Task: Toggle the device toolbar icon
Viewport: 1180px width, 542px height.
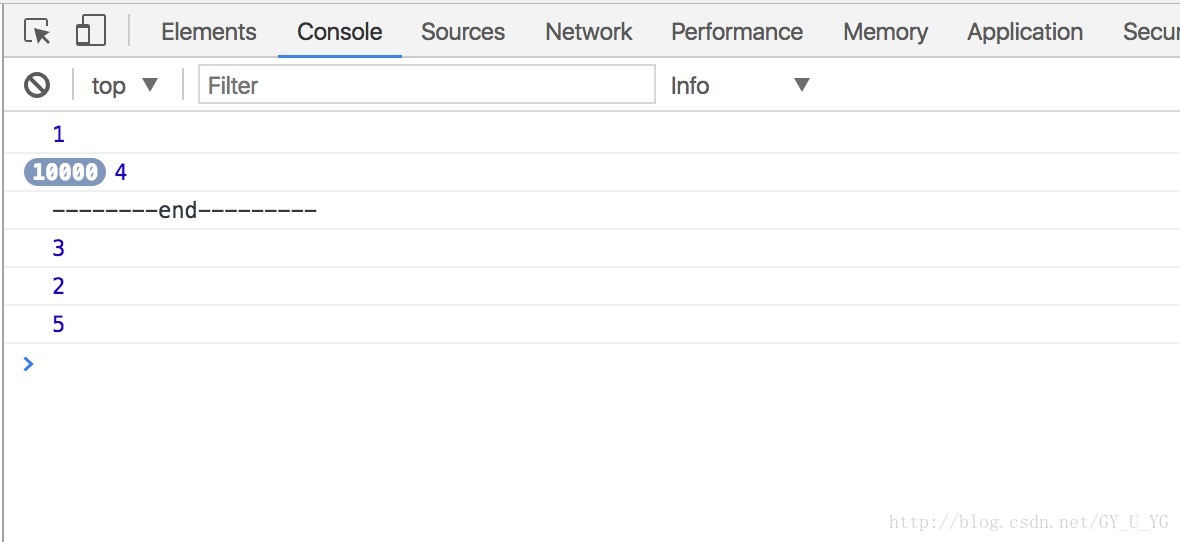Action: 90,31
